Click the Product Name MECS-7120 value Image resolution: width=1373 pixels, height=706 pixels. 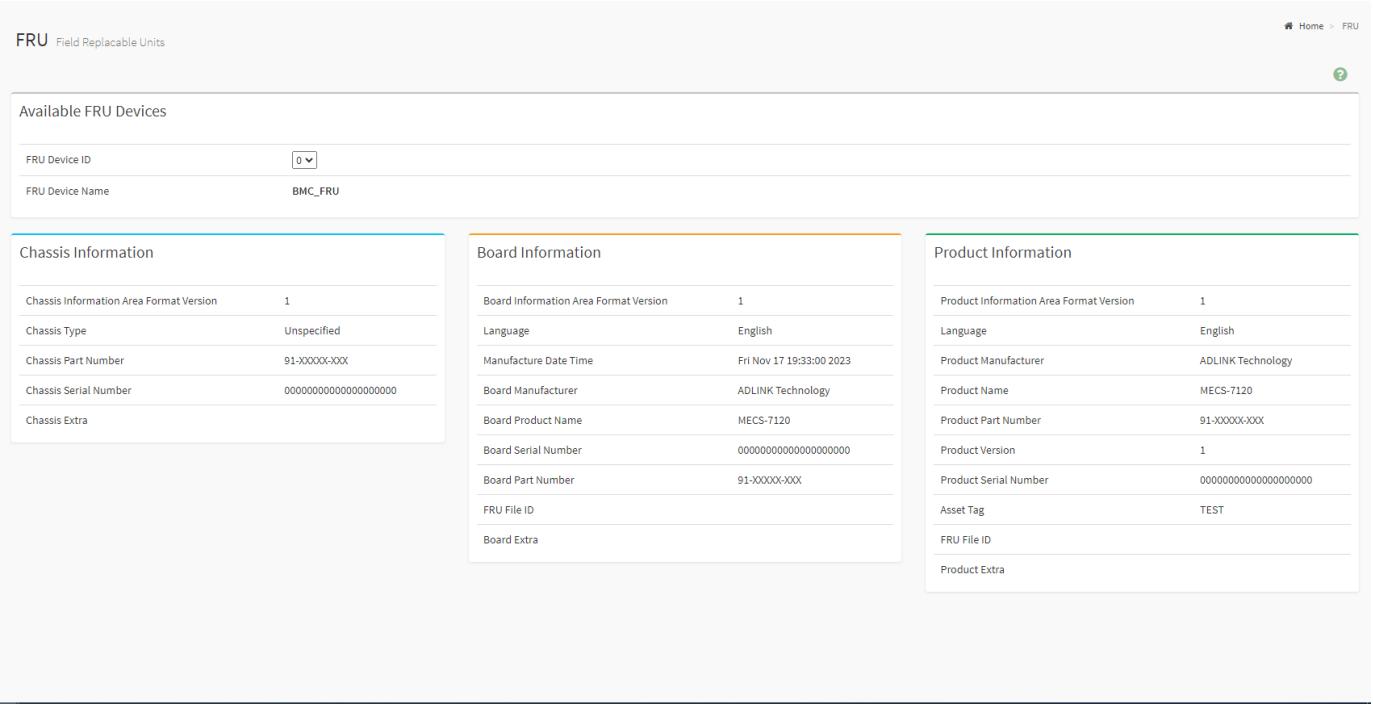(x=1223, y=390)
